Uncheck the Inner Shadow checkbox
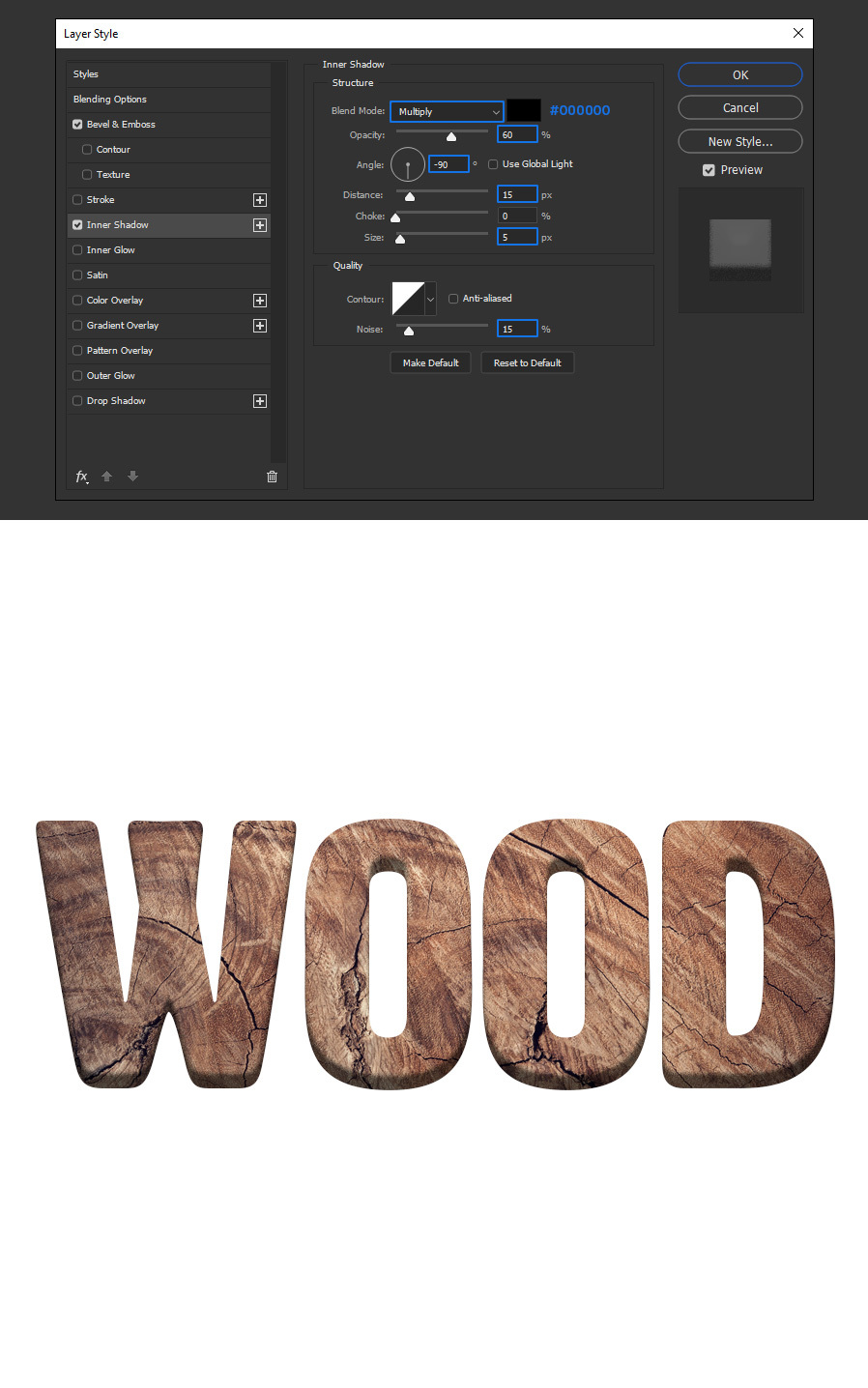868x1388 pixels. [x=77, y=225]
